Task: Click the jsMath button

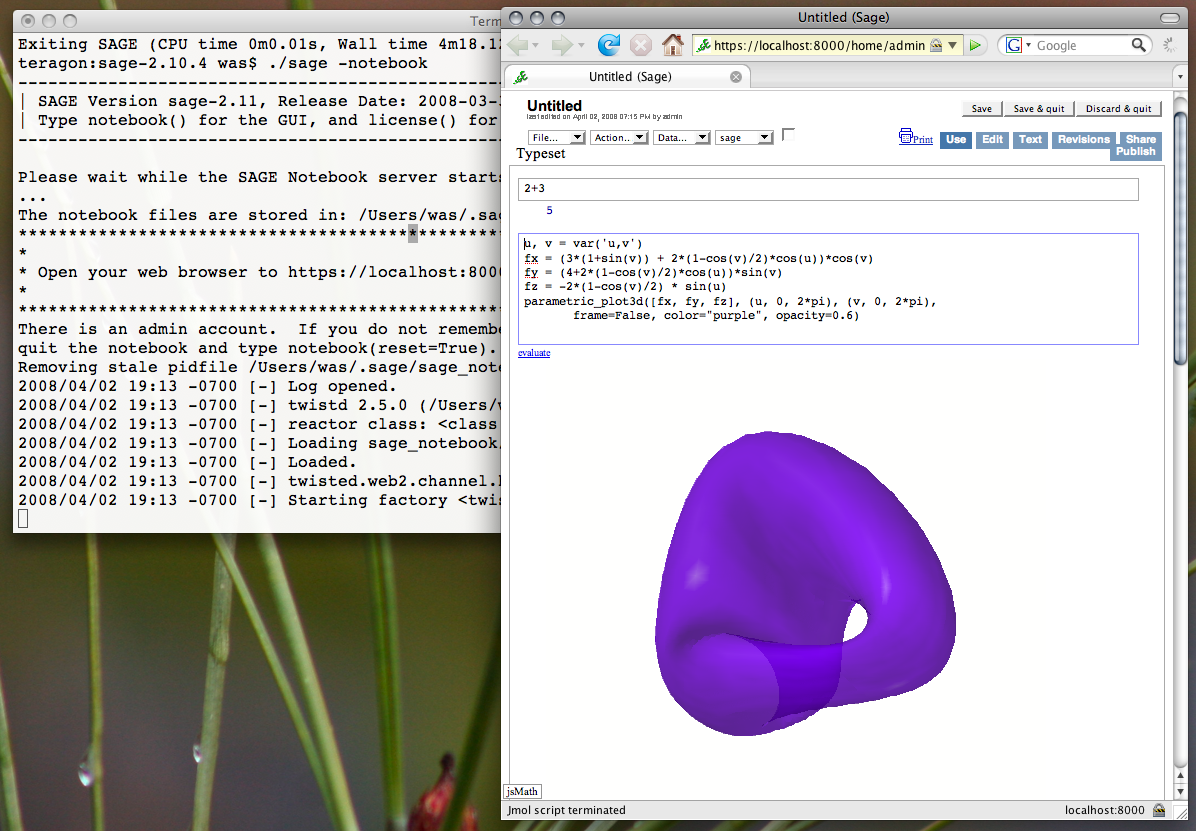Action: tap(522, 791)
